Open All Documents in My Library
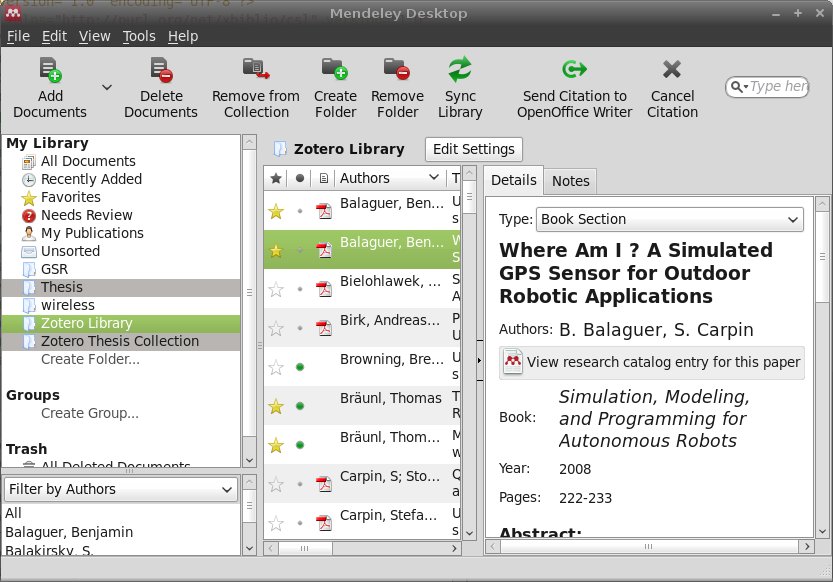The height and width of the screenshot is (582, 833). pos(88,161)
